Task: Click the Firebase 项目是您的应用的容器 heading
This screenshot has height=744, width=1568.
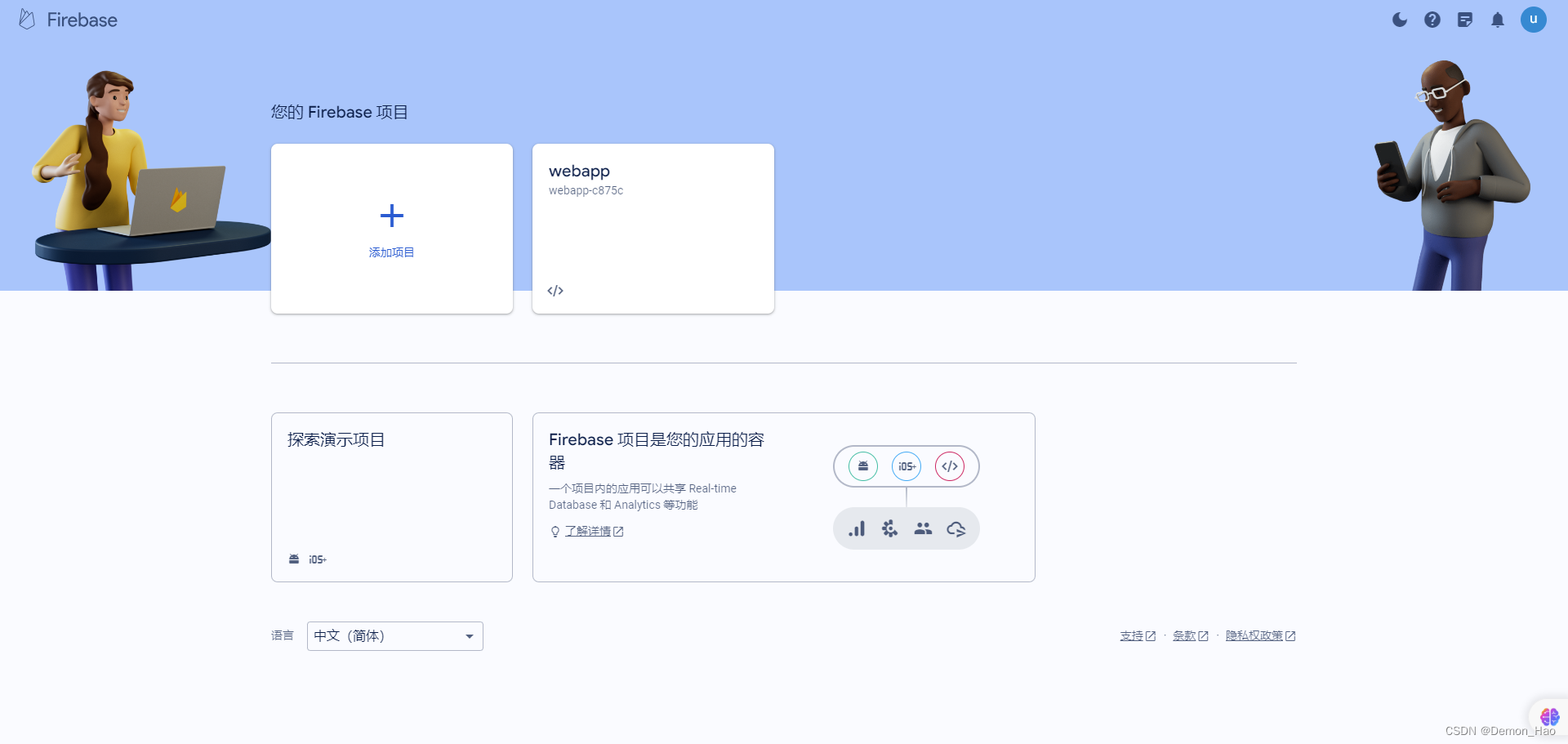Action: pos(657,451)
